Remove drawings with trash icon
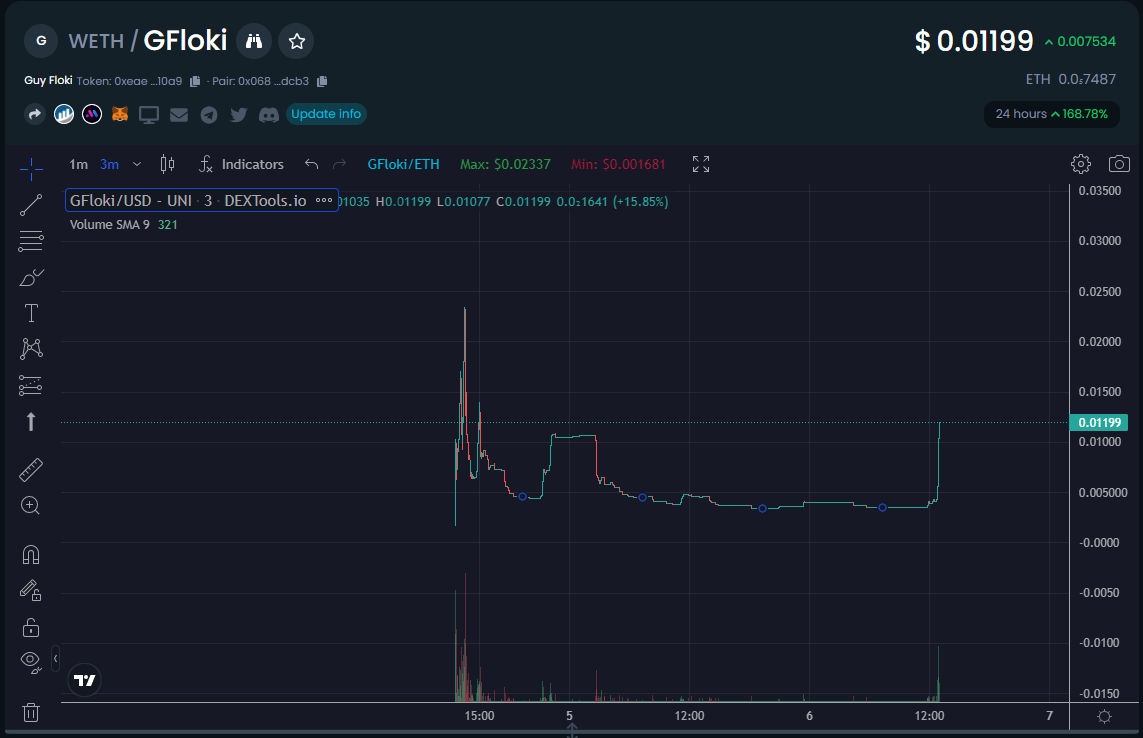 tap(31, 712)
